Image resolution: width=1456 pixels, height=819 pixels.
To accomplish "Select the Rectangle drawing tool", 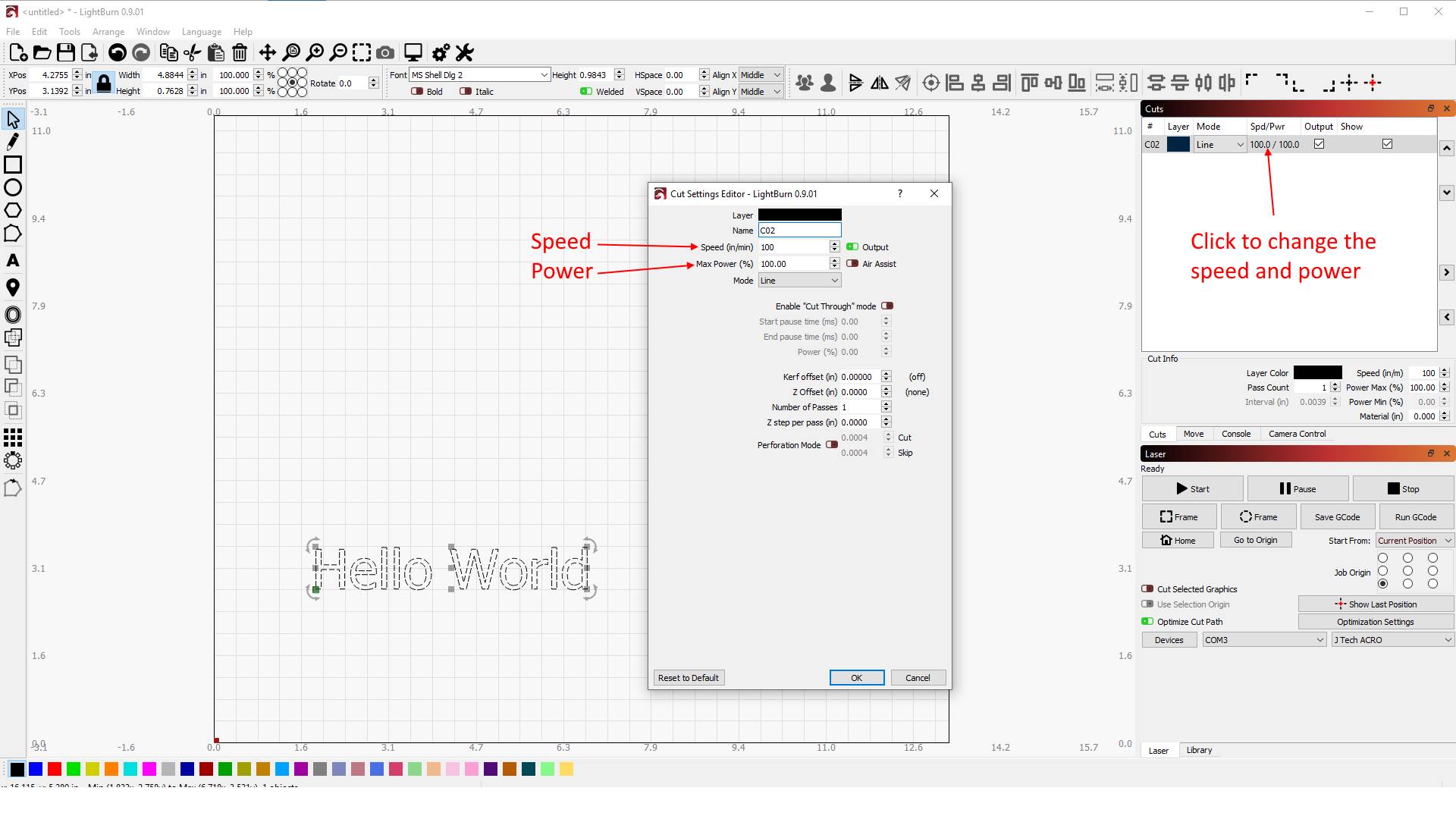I will pyautogui.click(x=13, y=165).
